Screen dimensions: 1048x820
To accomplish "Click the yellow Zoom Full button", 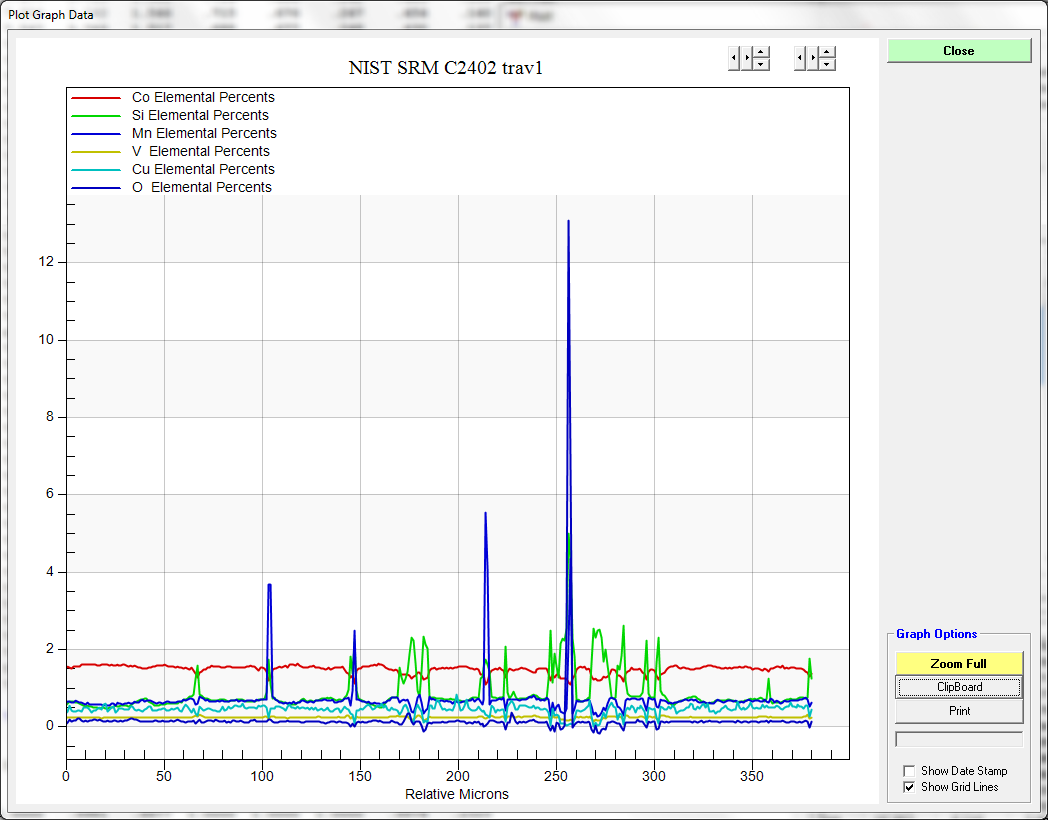I will (x=958, y=663).
